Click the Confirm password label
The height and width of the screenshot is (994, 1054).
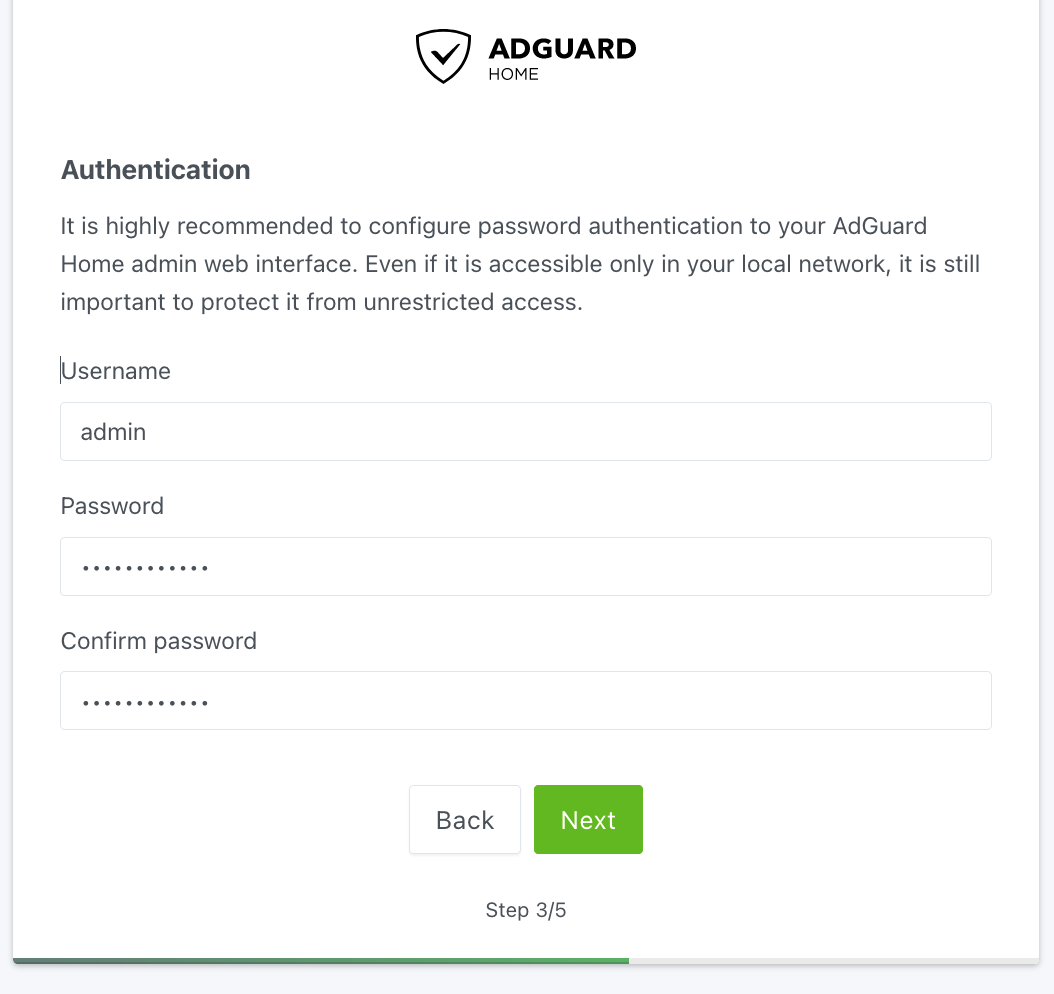[159, 641]
